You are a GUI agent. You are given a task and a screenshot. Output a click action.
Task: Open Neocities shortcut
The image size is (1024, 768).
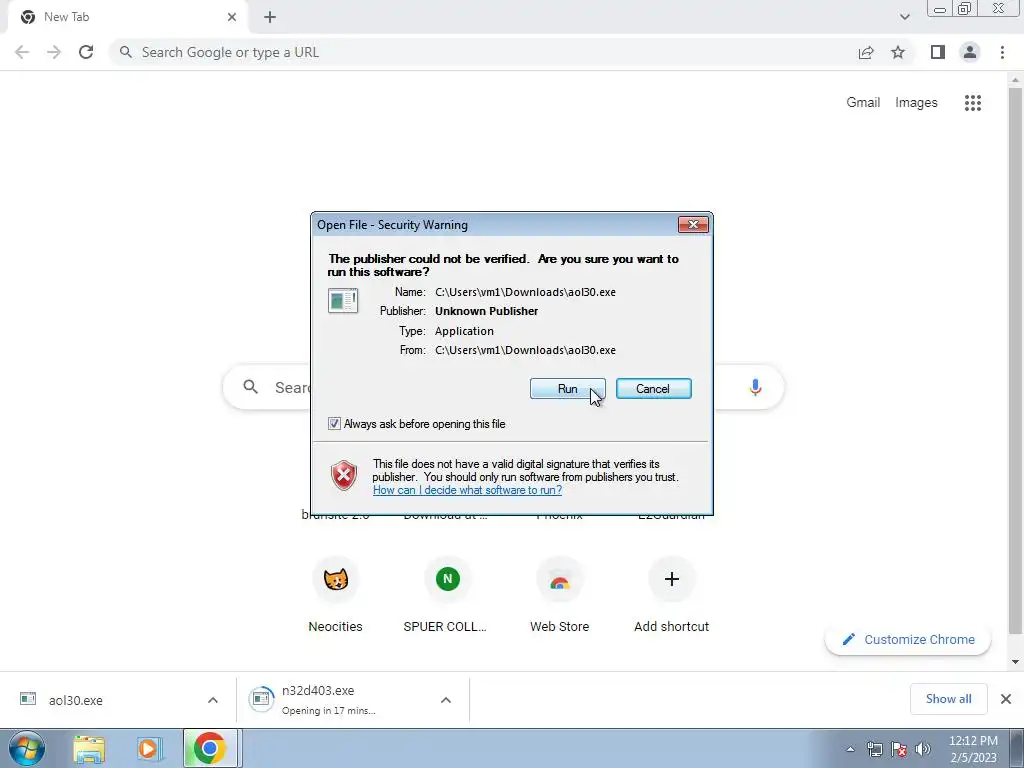click(x=336, y=594)
